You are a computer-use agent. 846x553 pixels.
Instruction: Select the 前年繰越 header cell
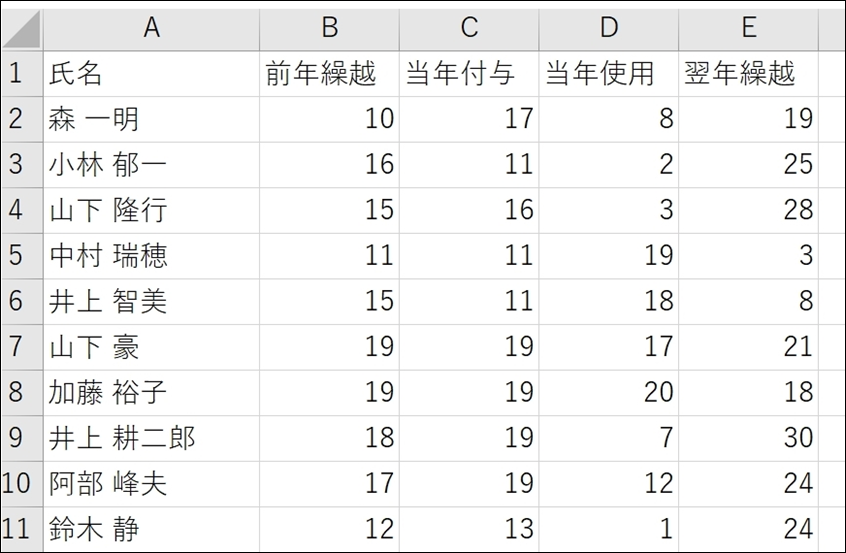[329, 73]
